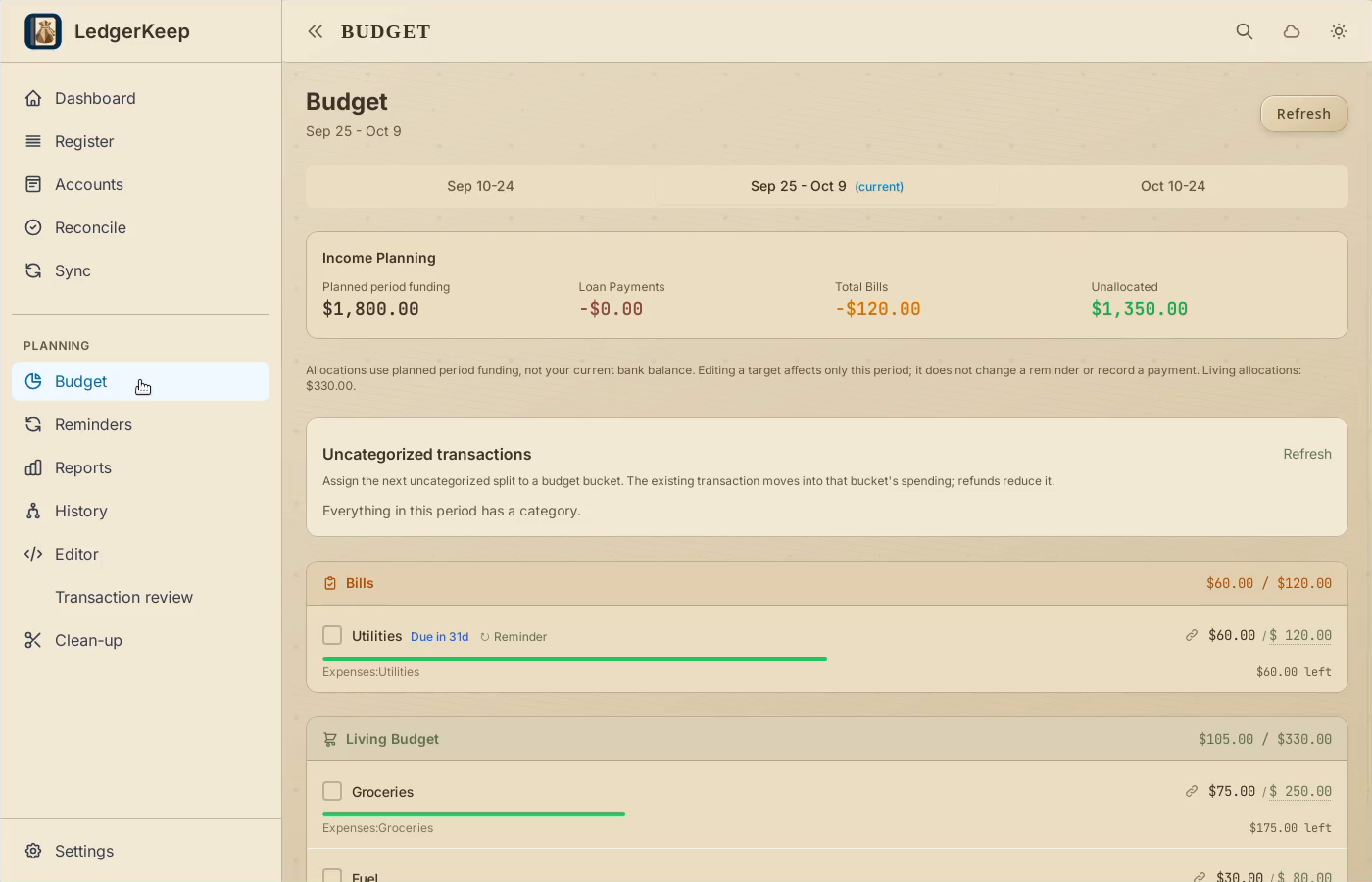This screenshot has width=1372, height=882.
Task: Click Groceries green progress bar
Action: pyautogui.click(x=473, y=814)
